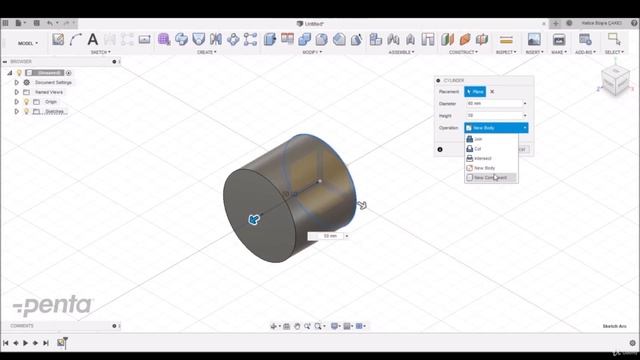Viewport: 640px width, 360px height.
Task: Click the orange Plane at Angle icon
Action: click(465, 39)
